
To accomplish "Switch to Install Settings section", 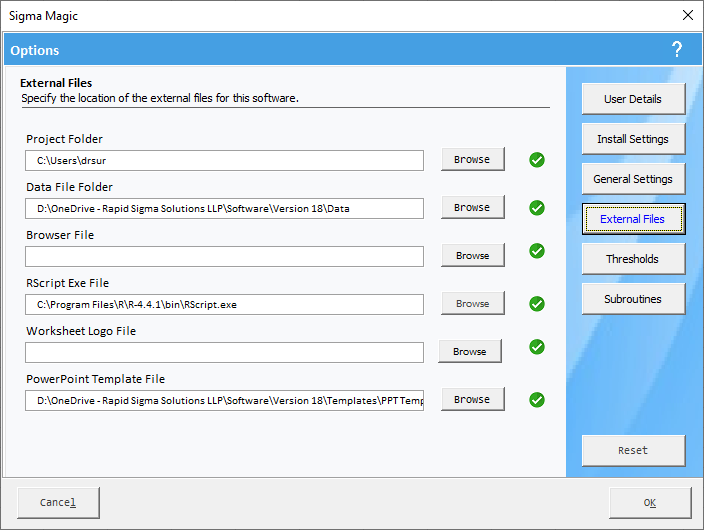I will tap(632, 139).
